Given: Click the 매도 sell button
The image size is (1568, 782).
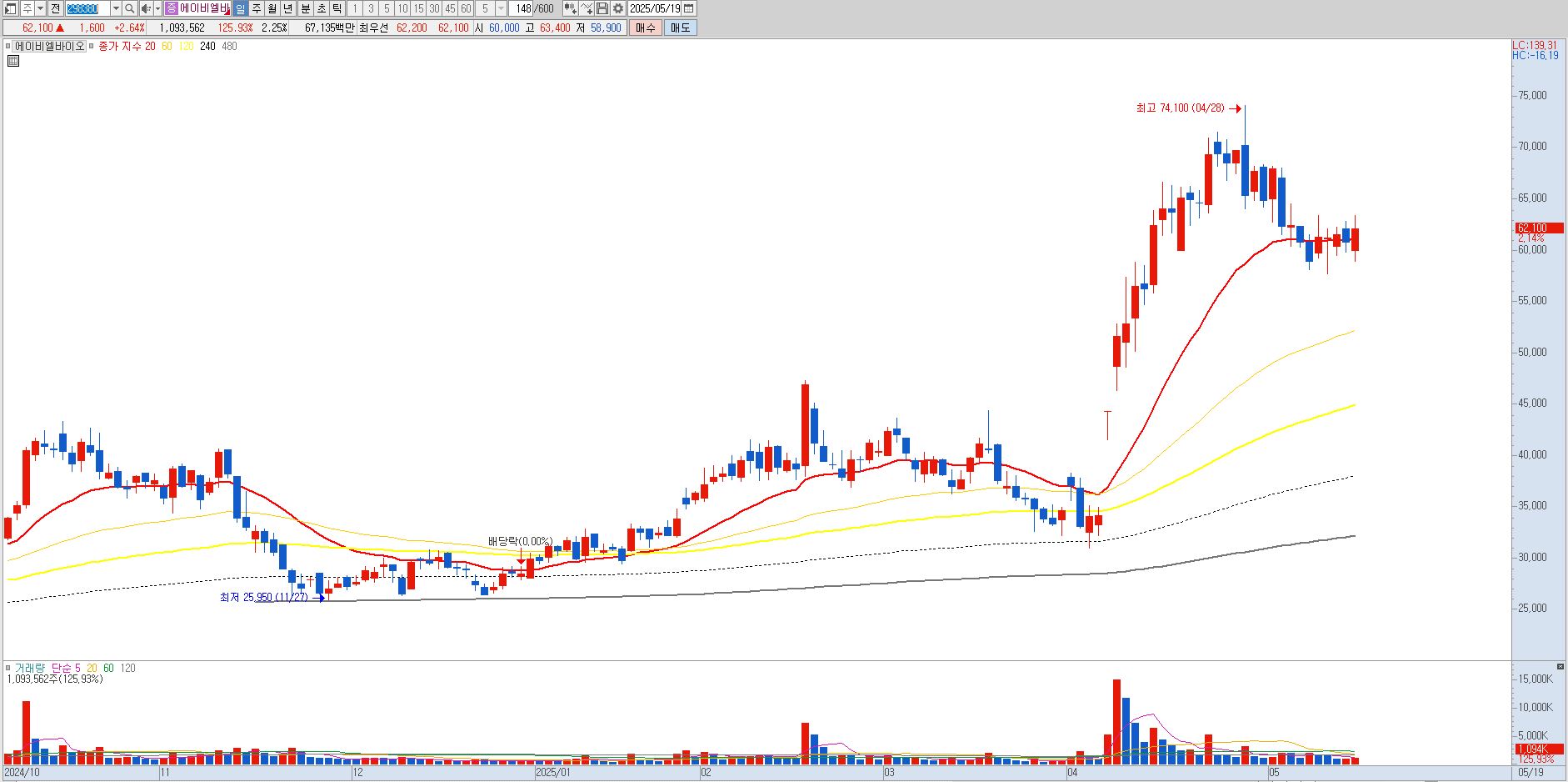Looking at the screenshot, I should pos(680,28).
